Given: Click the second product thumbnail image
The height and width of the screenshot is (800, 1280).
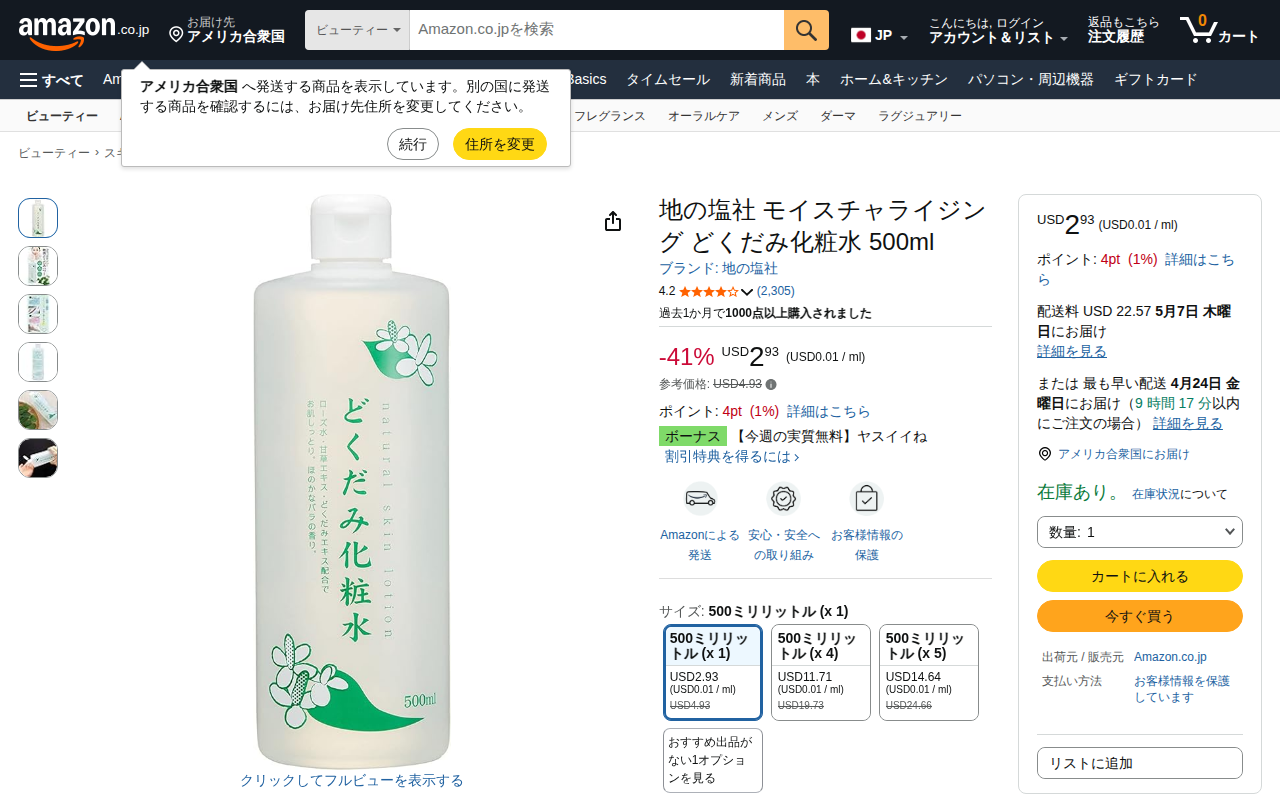Looking at the screenshot, I should click(x=38, y=266).
